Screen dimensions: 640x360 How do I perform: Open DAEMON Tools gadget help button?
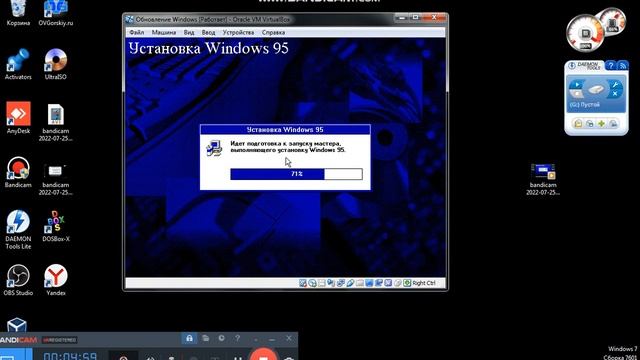pos(611,65)
